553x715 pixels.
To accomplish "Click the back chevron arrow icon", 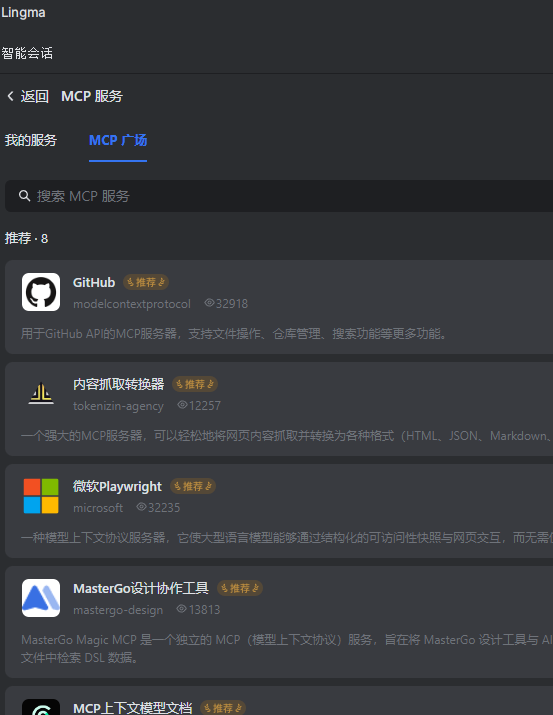I will coord(10,96).
